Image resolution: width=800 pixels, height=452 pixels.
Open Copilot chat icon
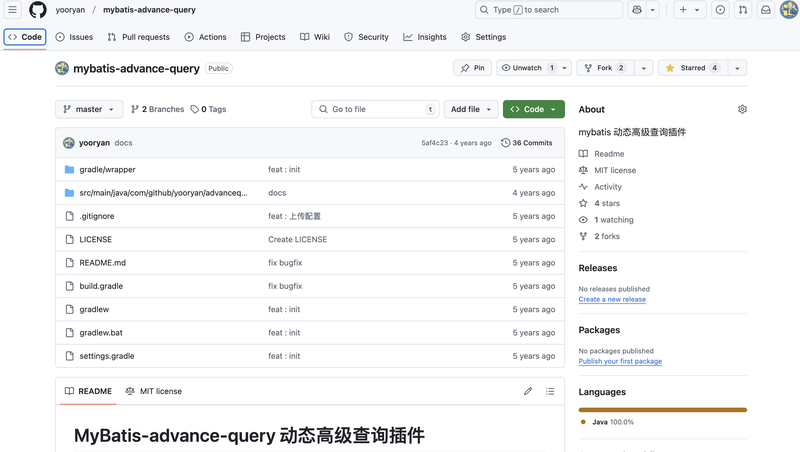pos(637,10)
